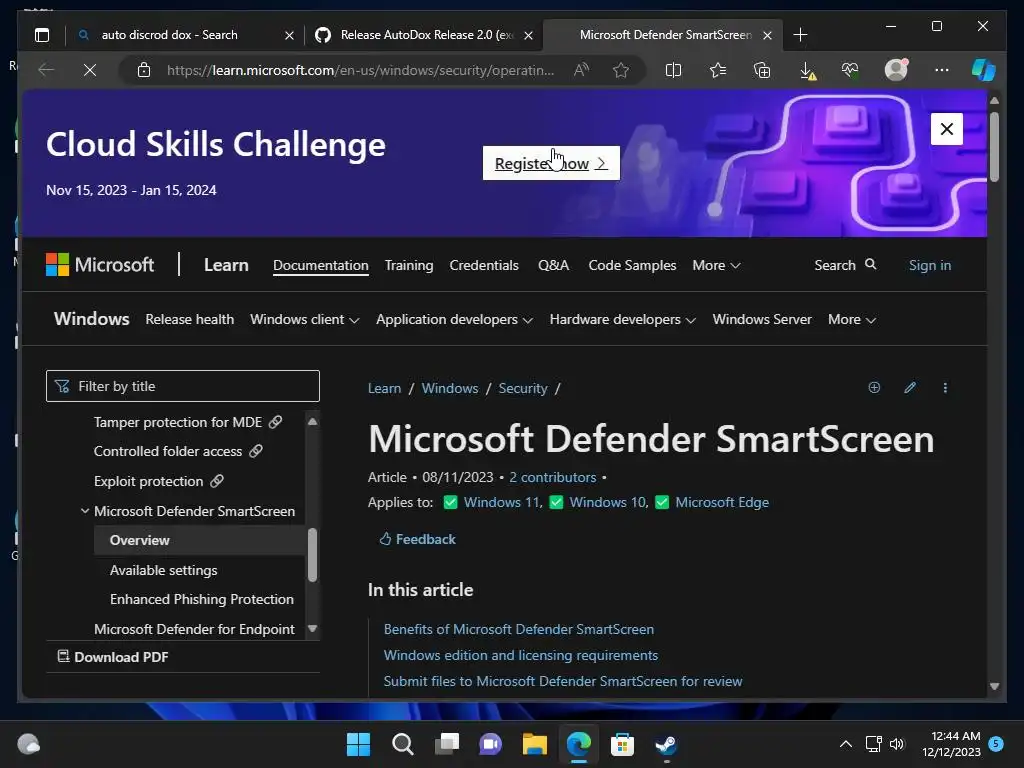The image size is (1024, 768).
Task: Open Microsoft Store from taskbar
Action: tap(622, 744)
